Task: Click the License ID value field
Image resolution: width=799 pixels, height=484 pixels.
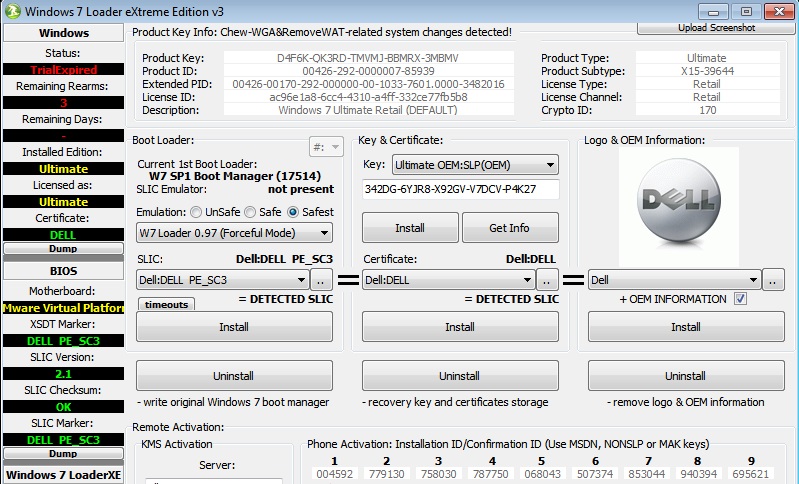Action: pyautogui.click(x=368, y=97)
